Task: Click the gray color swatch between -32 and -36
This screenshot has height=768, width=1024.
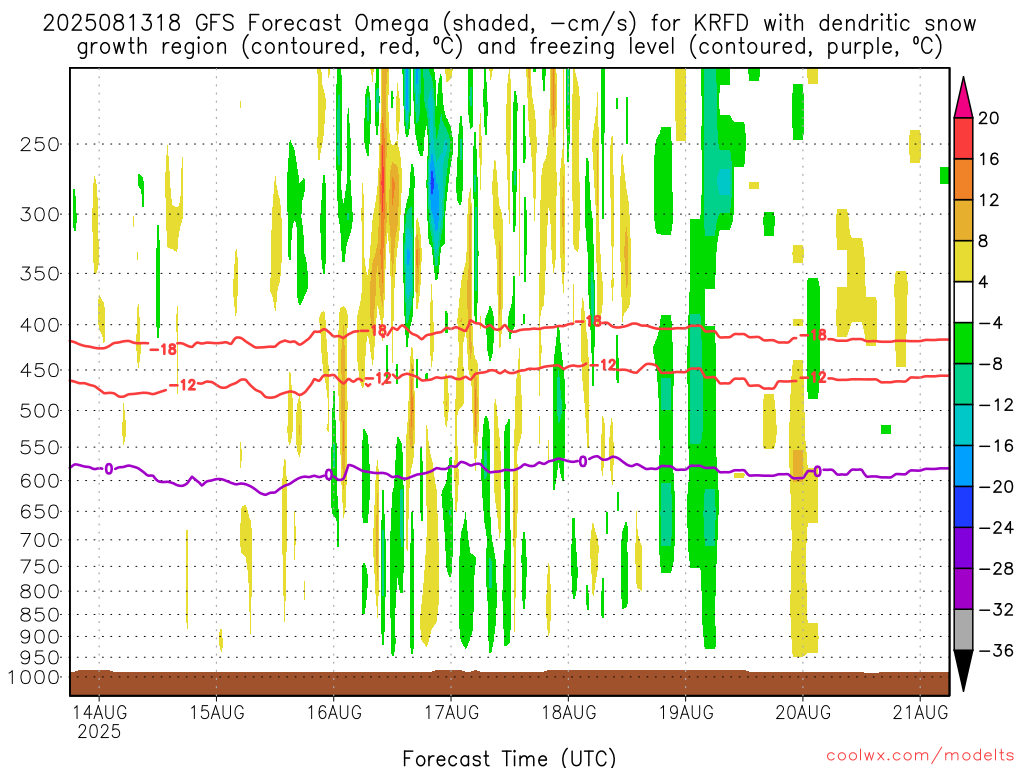Action: (963, 630)
